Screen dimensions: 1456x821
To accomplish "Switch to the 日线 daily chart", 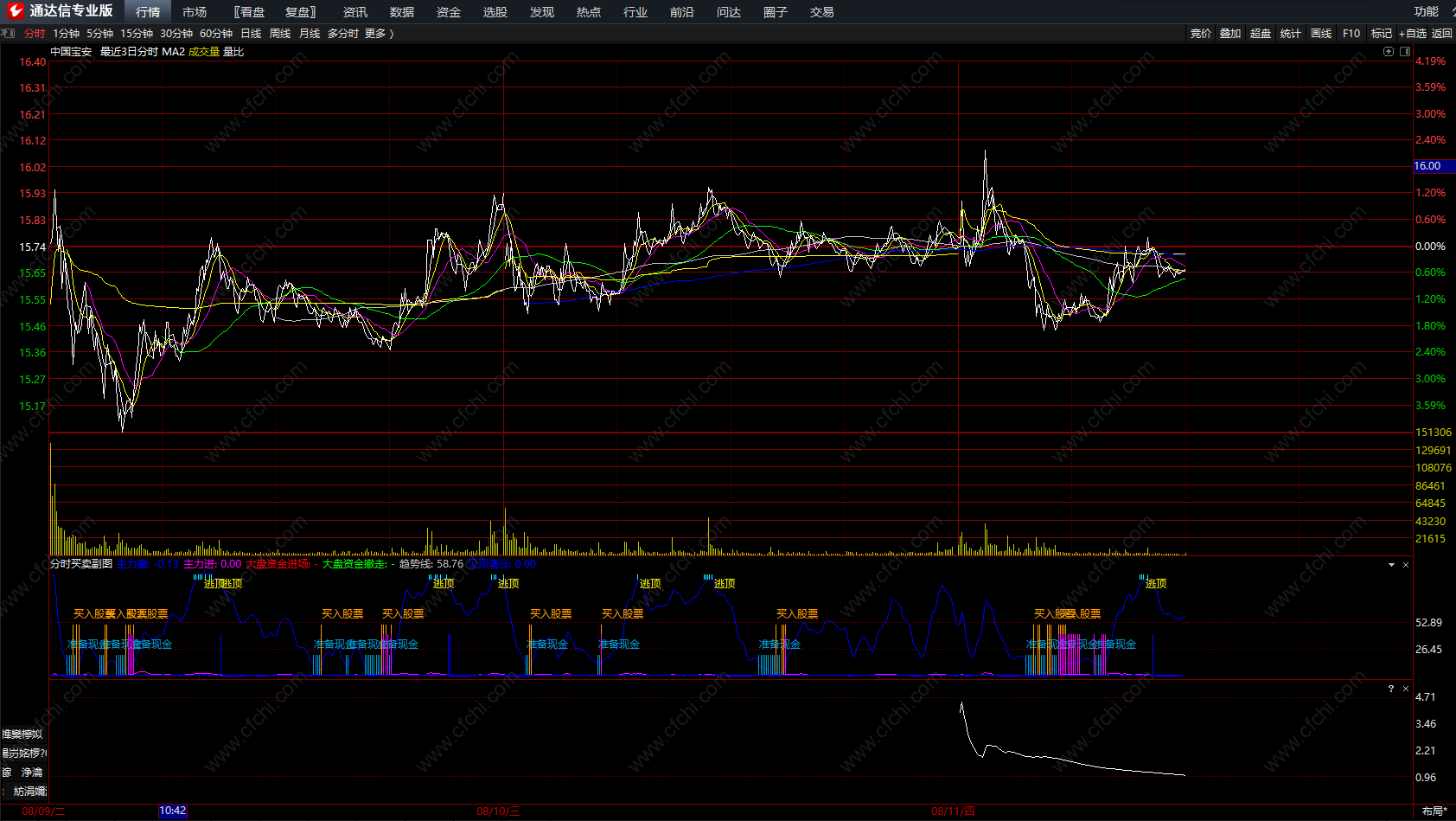I will point(251,34).
